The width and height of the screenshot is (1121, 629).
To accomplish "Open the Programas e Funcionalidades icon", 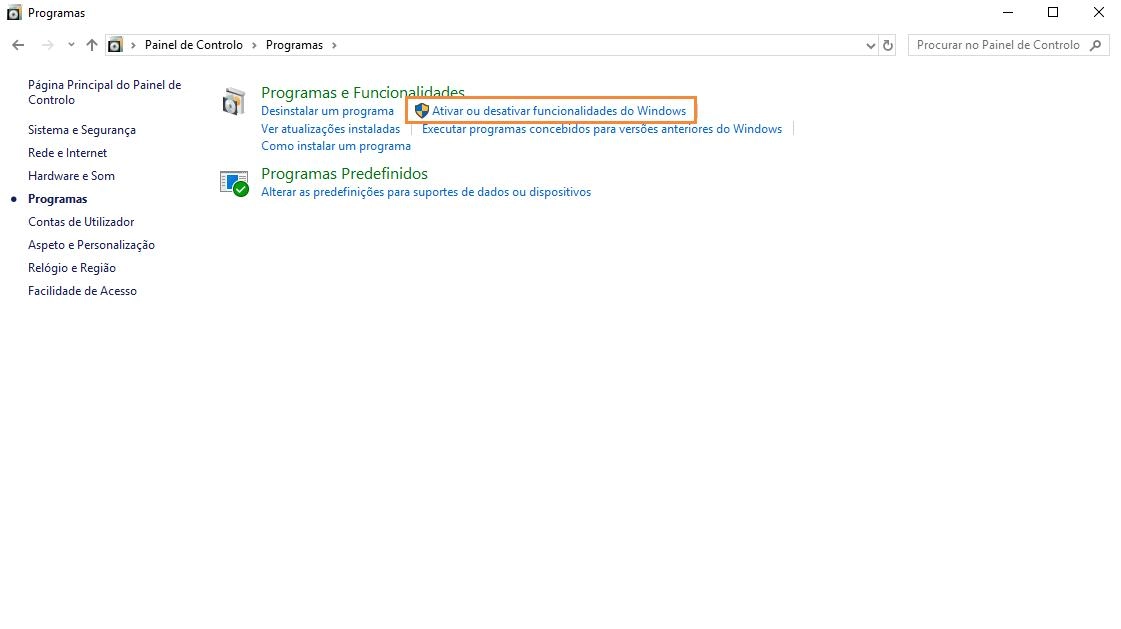I will click(233, 101).
